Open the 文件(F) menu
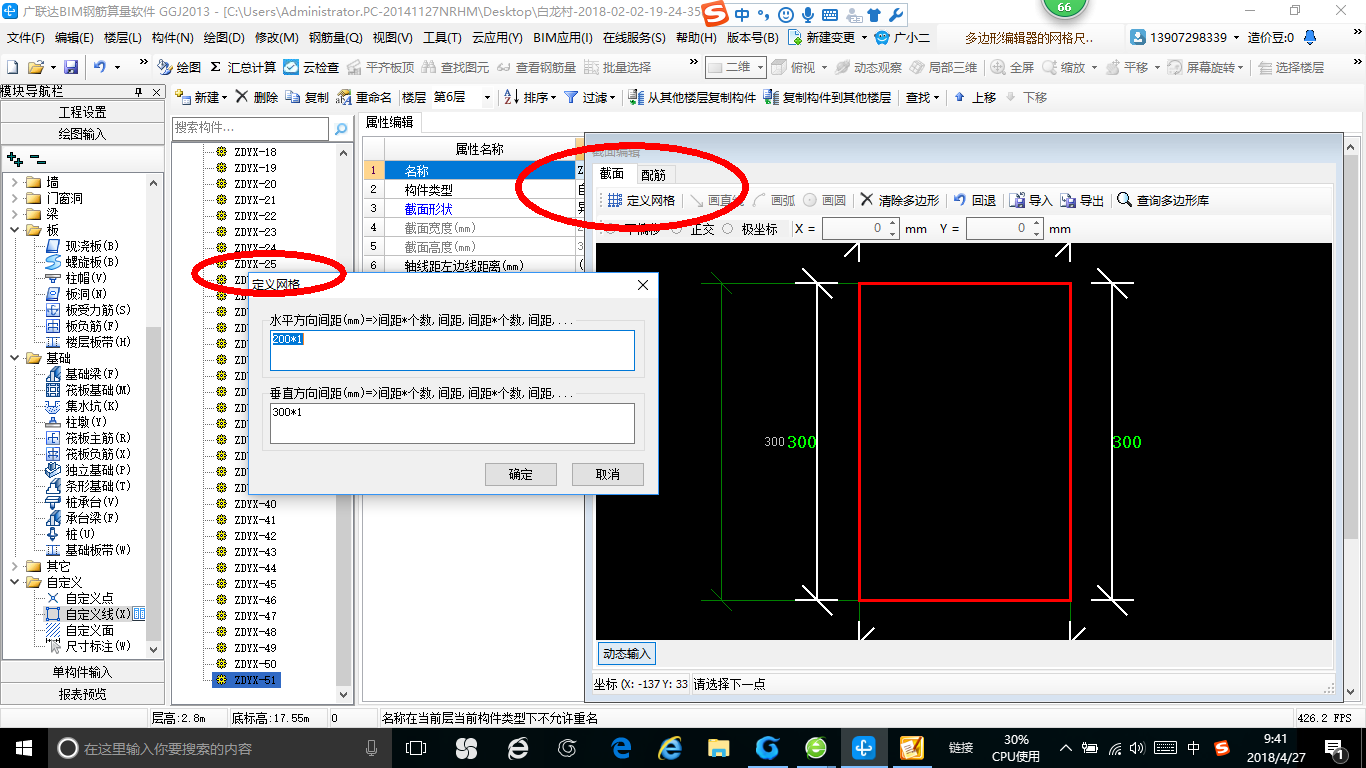 [x=26, y=38]
